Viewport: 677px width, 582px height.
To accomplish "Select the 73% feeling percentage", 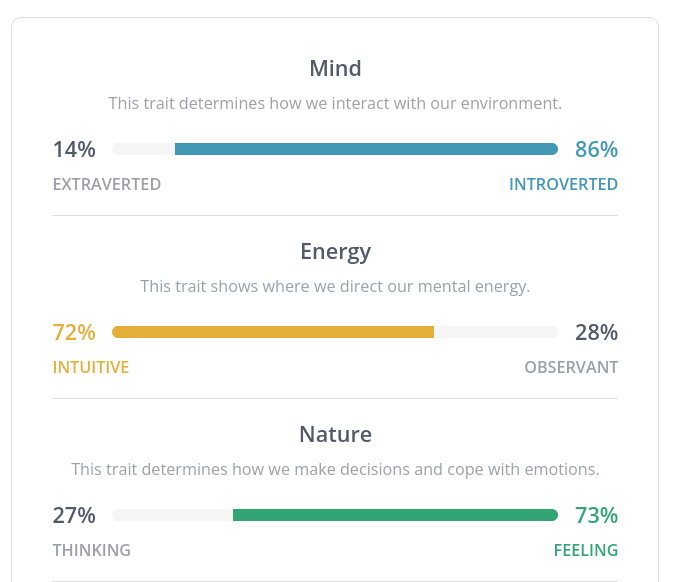I will pos(596,516).
